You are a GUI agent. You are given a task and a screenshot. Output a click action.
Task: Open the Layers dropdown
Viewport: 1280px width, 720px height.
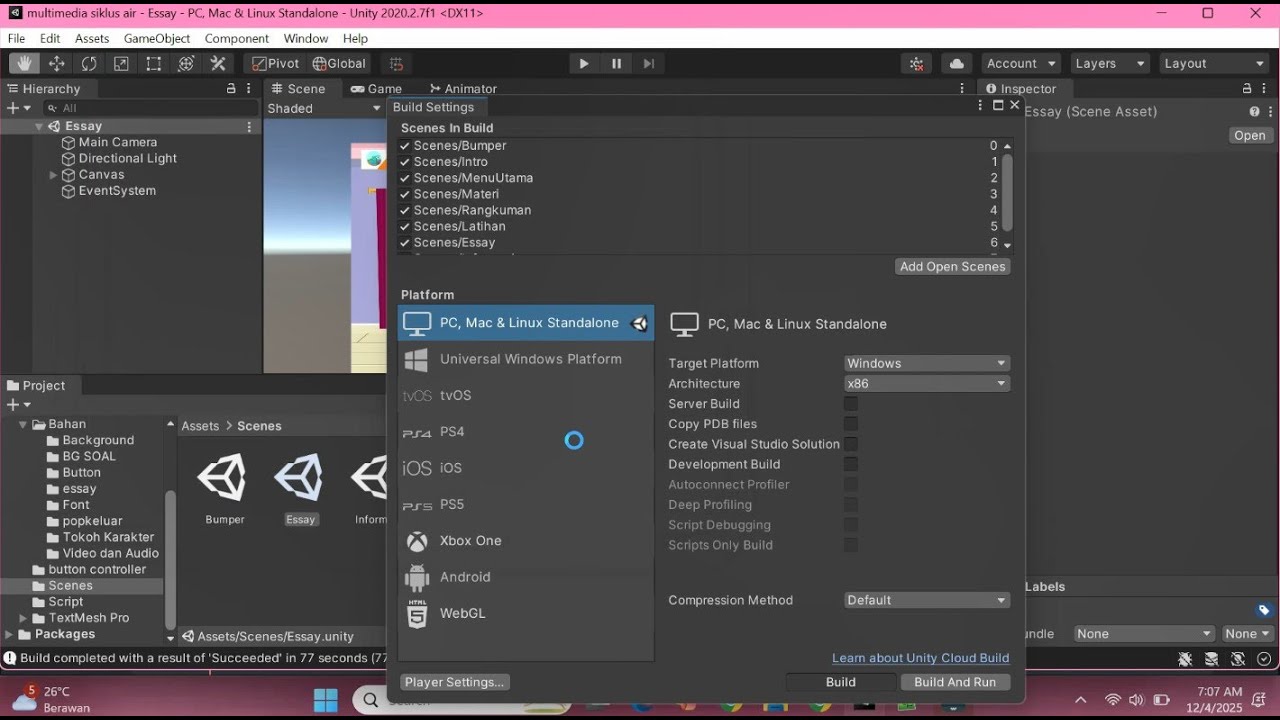[1110, 63]
